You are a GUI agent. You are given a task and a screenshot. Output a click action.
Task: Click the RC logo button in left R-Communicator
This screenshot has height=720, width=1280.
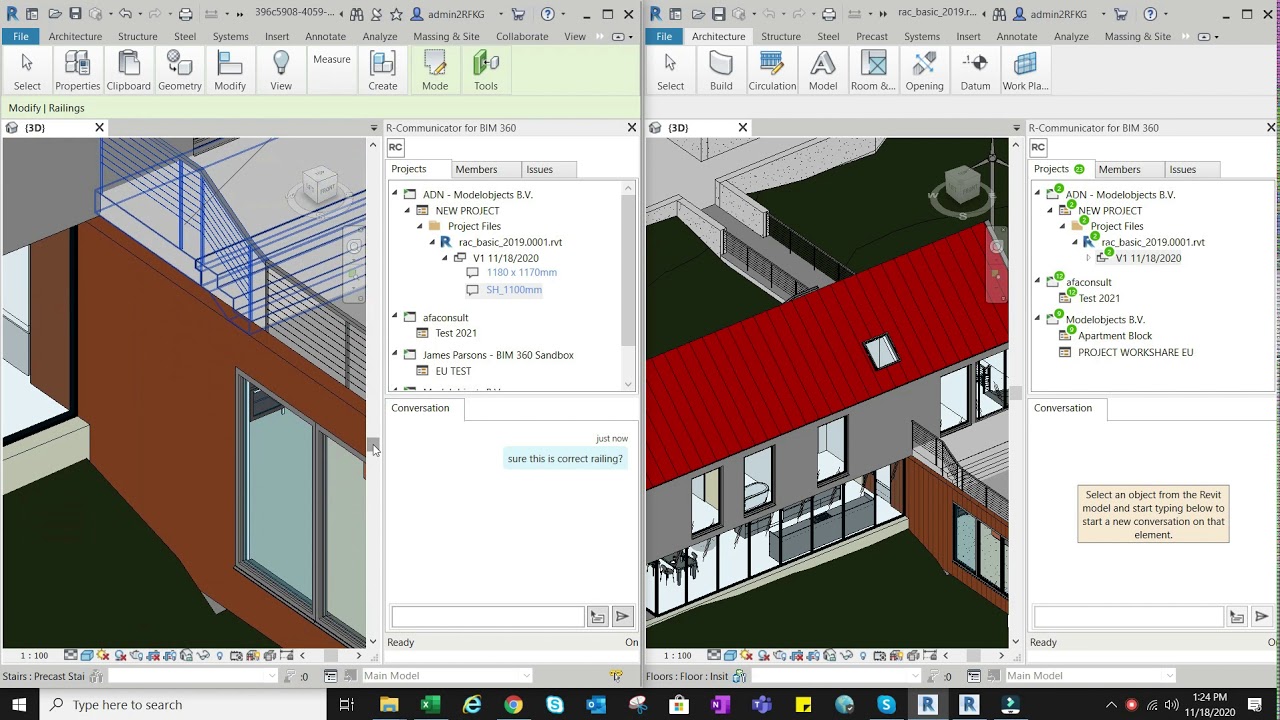click(396, 147)
